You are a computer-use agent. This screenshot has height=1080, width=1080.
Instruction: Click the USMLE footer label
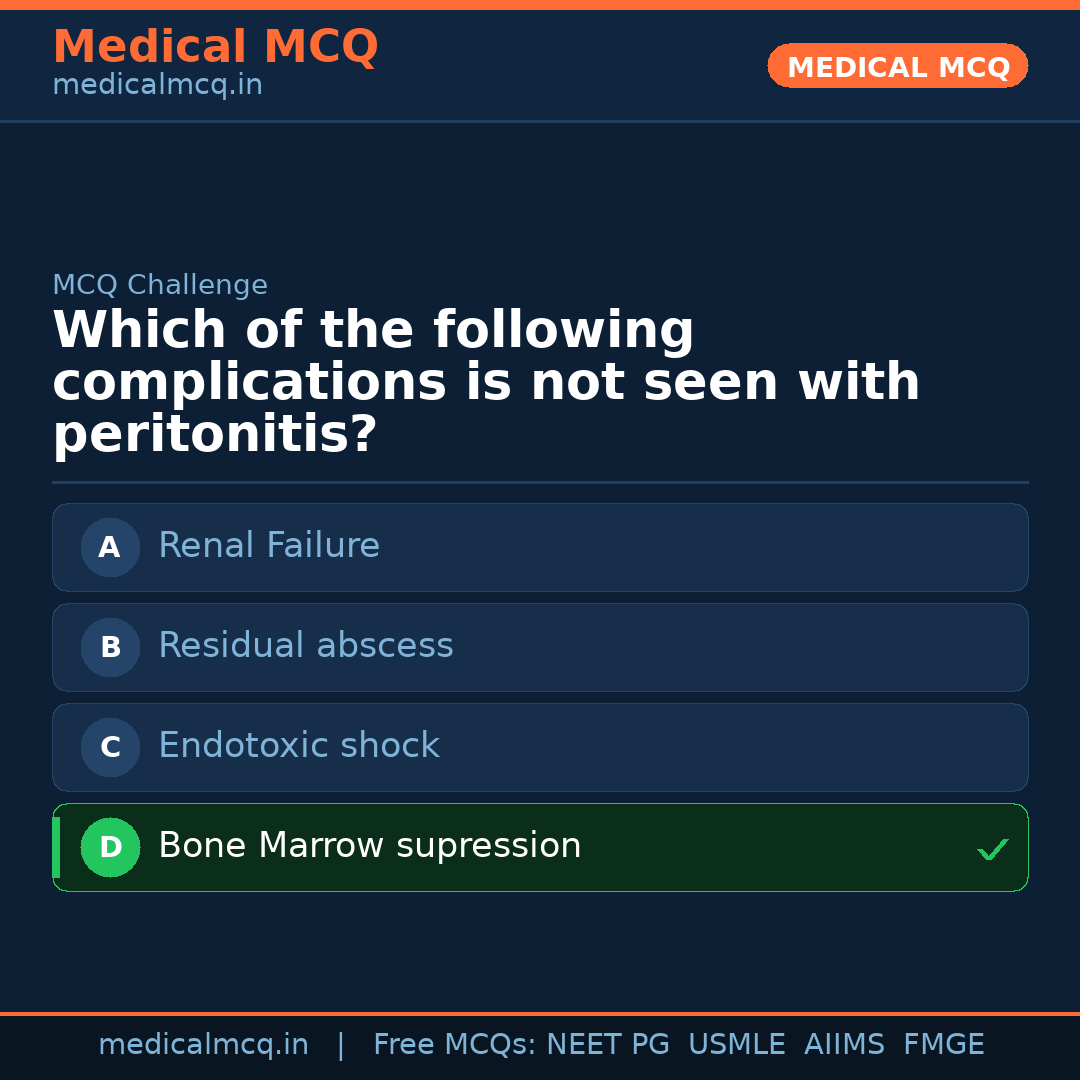click(x=737, y=1044)
